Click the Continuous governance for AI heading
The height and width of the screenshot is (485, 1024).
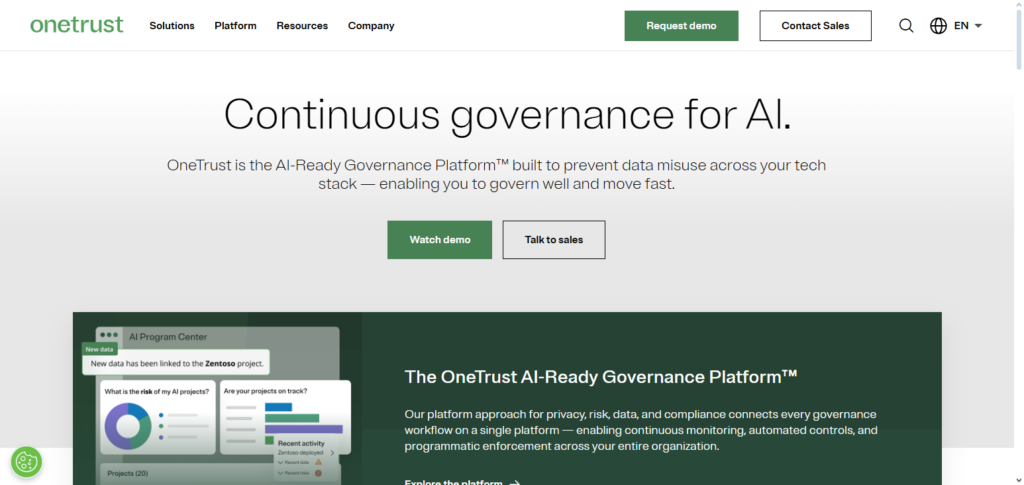click(x=507, y=114)
